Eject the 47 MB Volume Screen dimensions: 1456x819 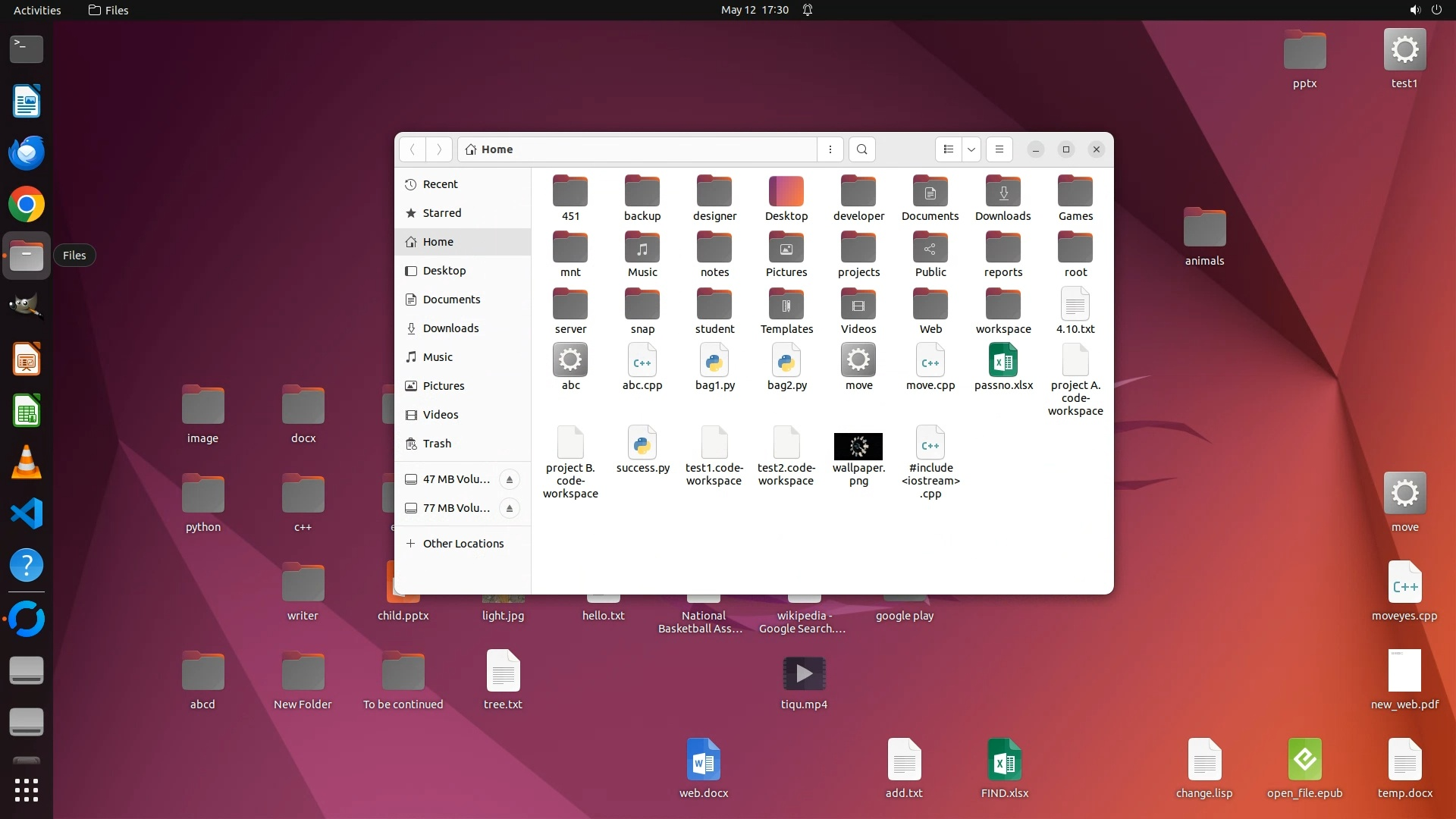pos(510,479)
